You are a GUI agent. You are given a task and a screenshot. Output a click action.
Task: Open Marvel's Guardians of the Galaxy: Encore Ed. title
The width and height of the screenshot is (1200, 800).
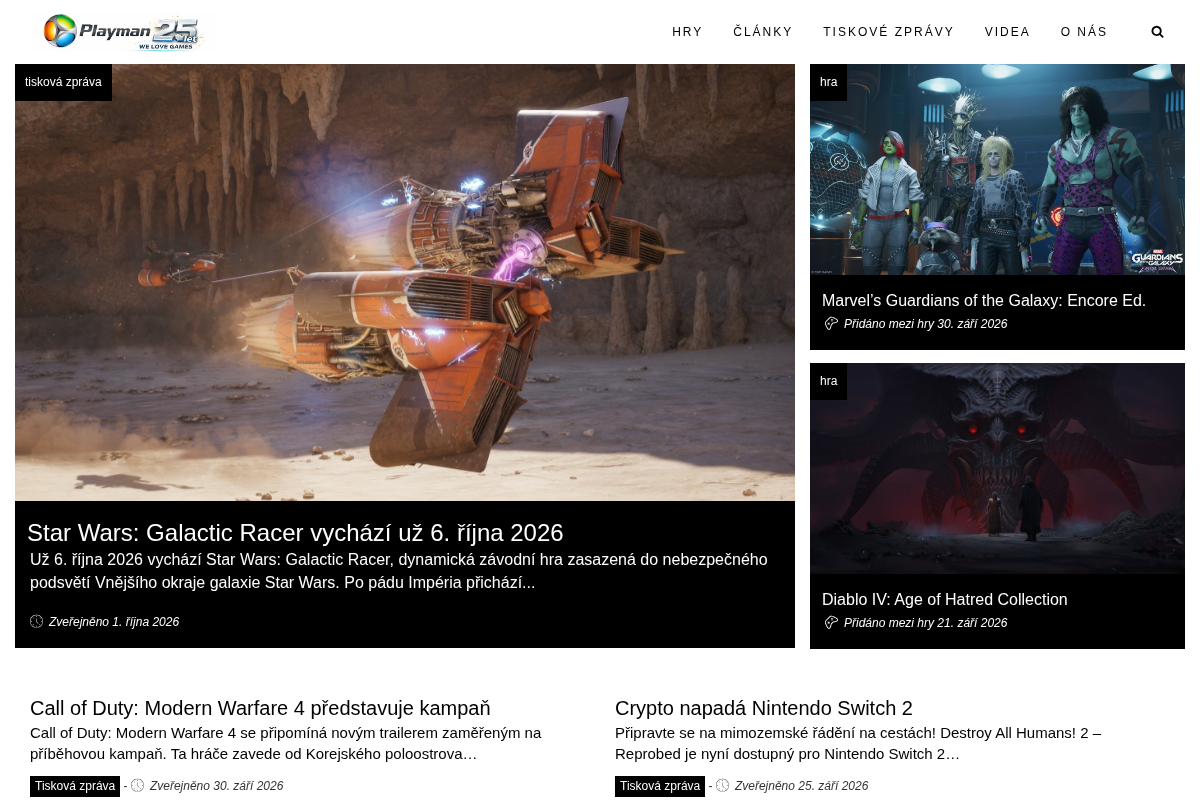click(984, 301)
